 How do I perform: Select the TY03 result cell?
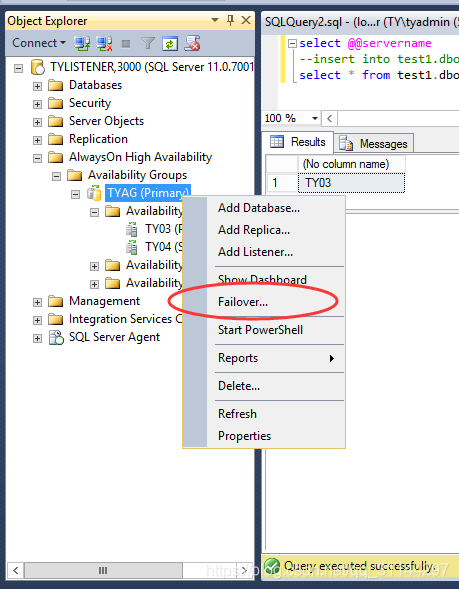[352, 183]
